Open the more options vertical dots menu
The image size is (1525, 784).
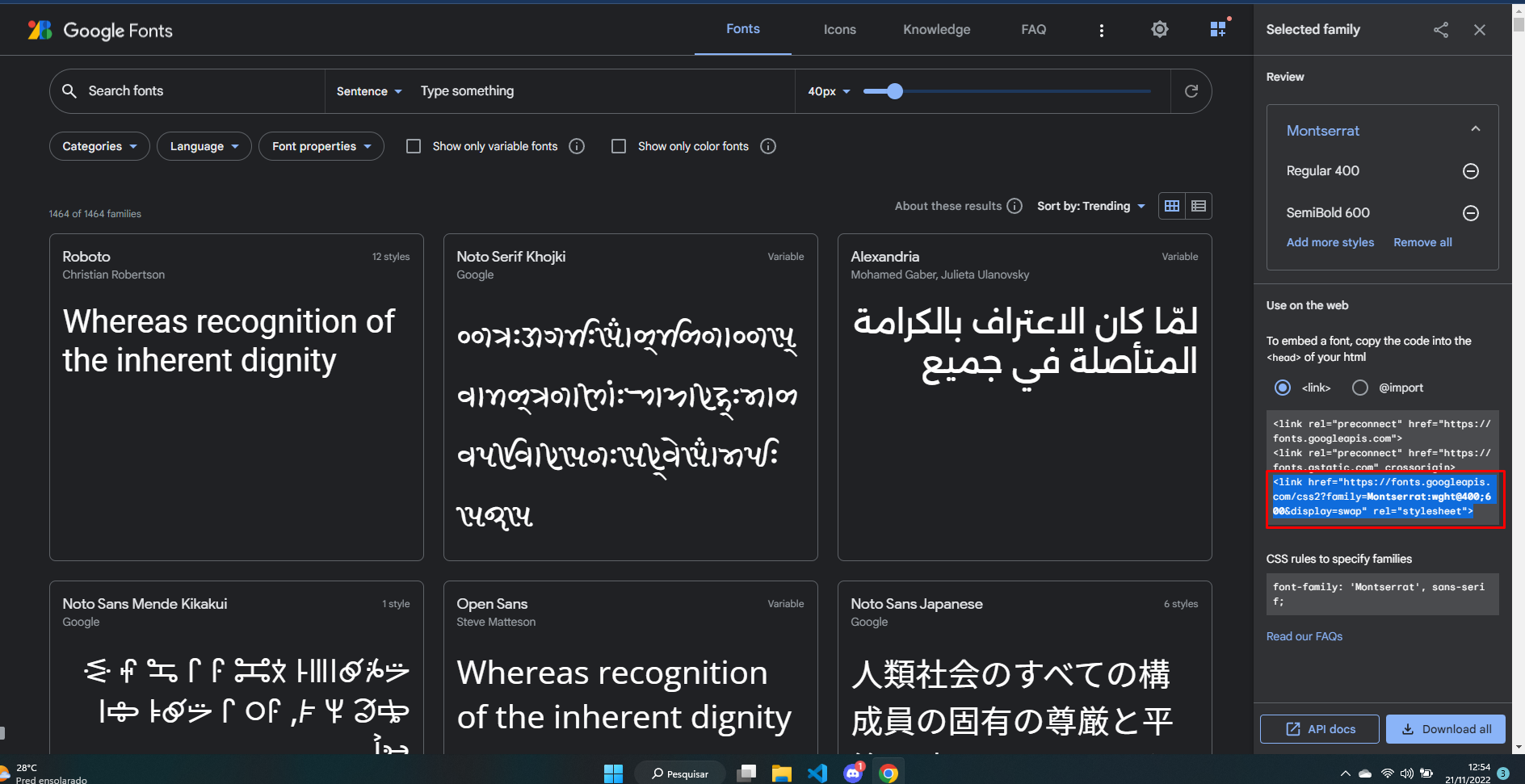pos(1101,30)
